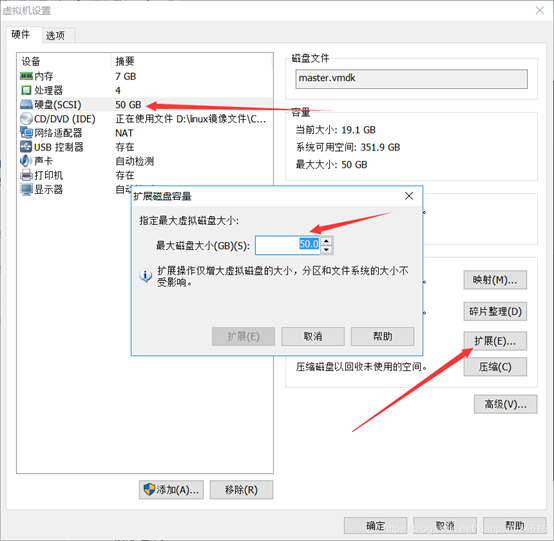Confirm settings with 确定

coord(375,525)
